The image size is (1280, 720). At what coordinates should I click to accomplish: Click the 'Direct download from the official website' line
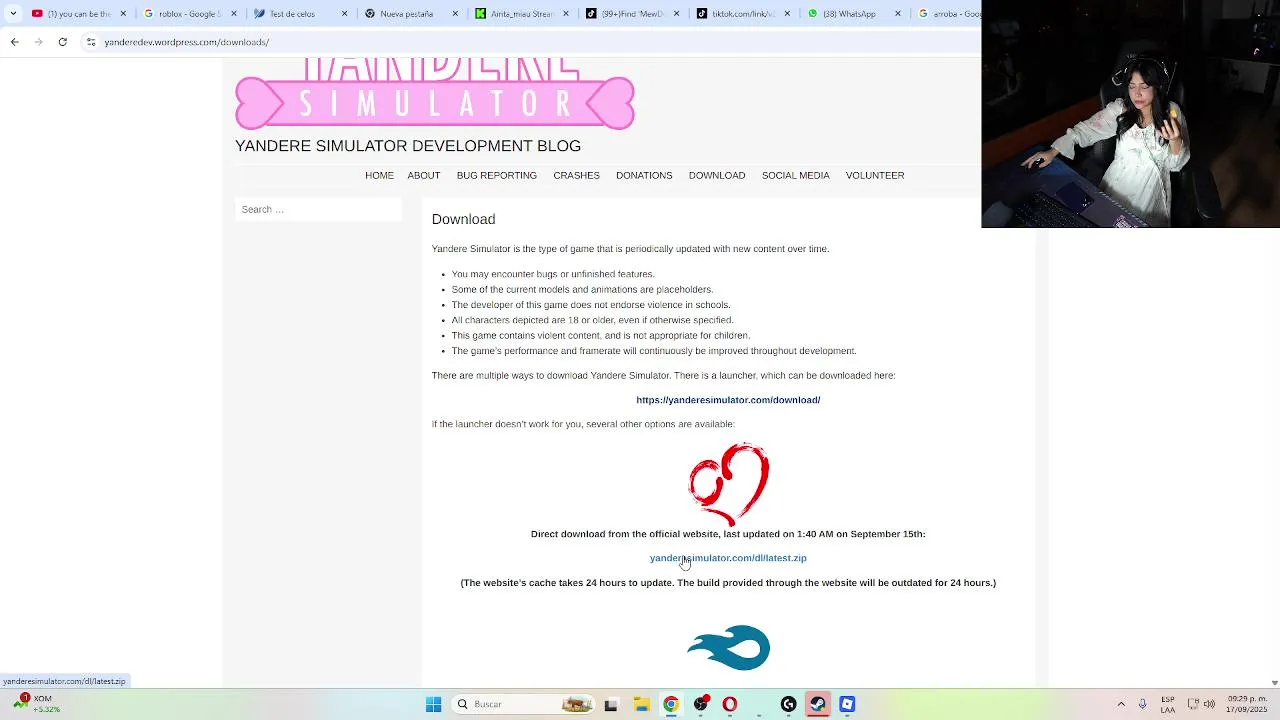[x=728, y=534]
